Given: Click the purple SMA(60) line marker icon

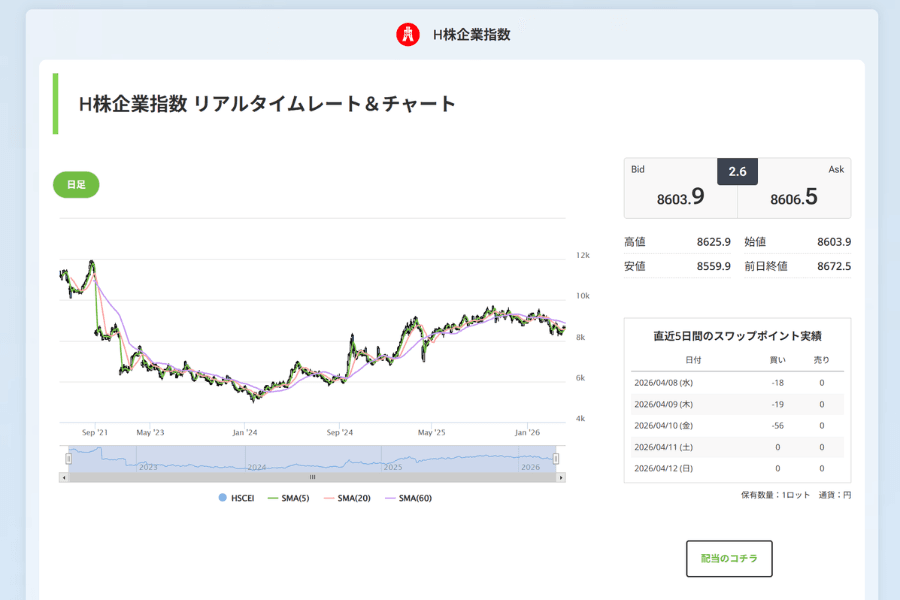Looking at the screenshot, I should coord(392,495).
